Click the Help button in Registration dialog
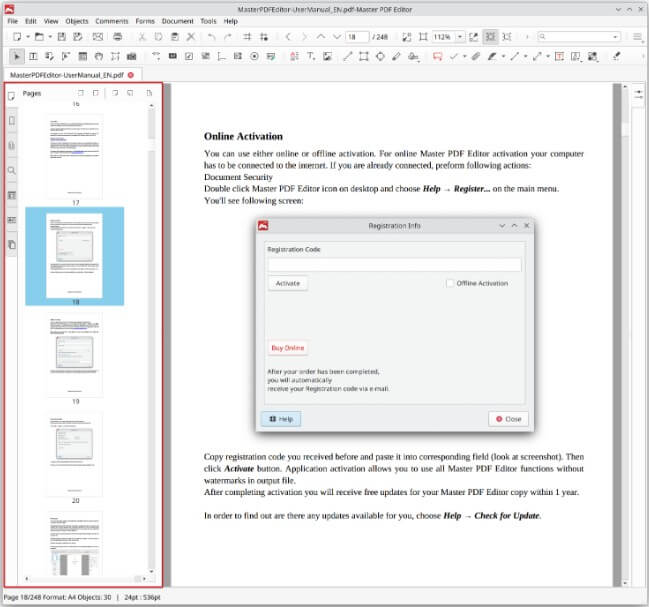This screenshot has width=649, height=607. (x=281, y=419)
